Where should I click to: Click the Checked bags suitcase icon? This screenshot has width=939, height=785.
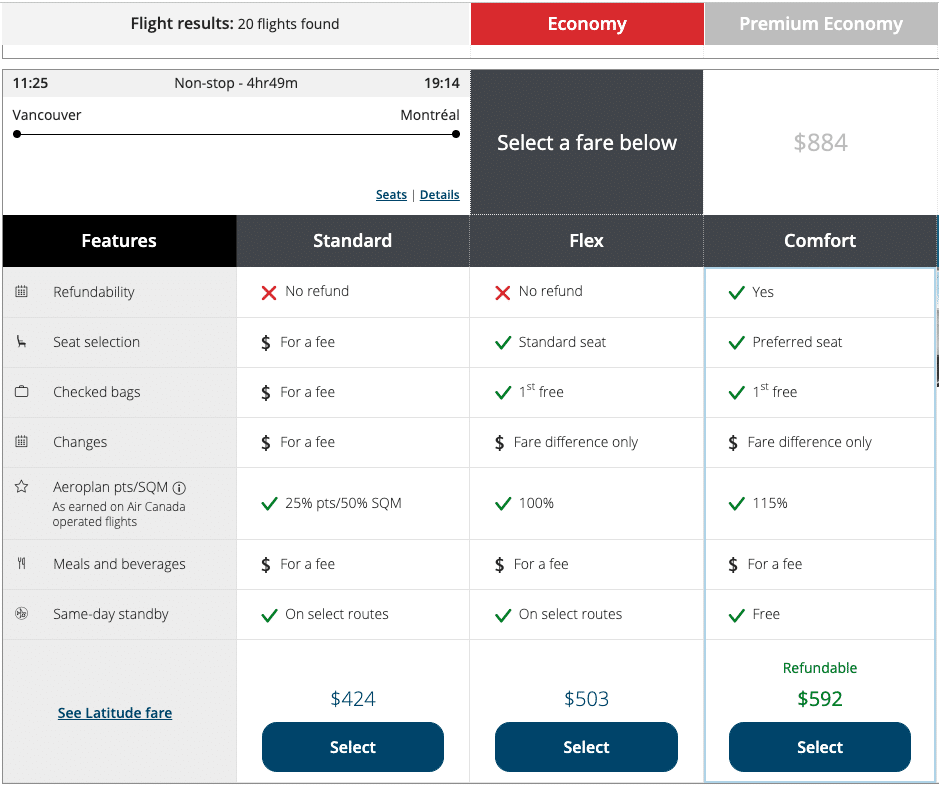(22, 392)
